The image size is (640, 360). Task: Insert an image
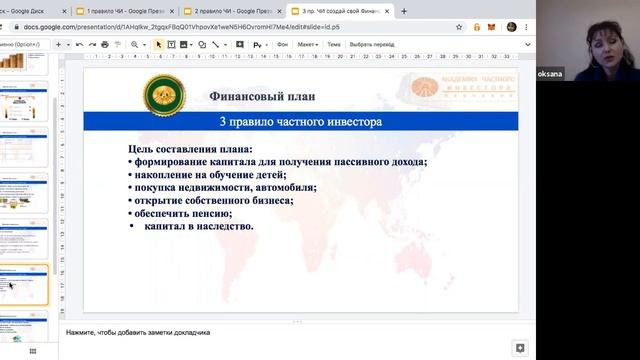[184, 44]
